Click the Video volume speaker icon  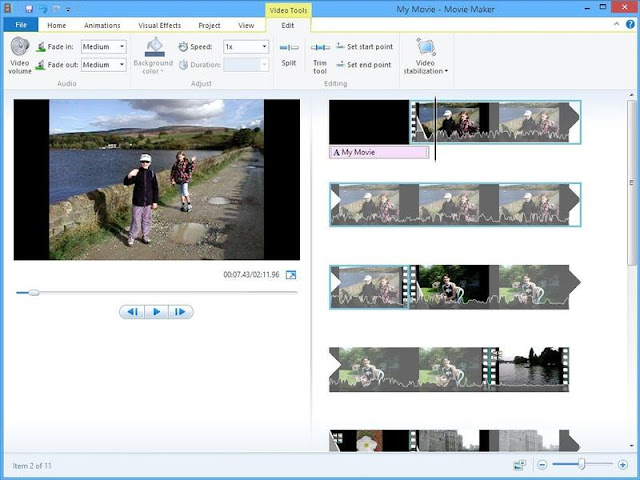pos(20,46)
